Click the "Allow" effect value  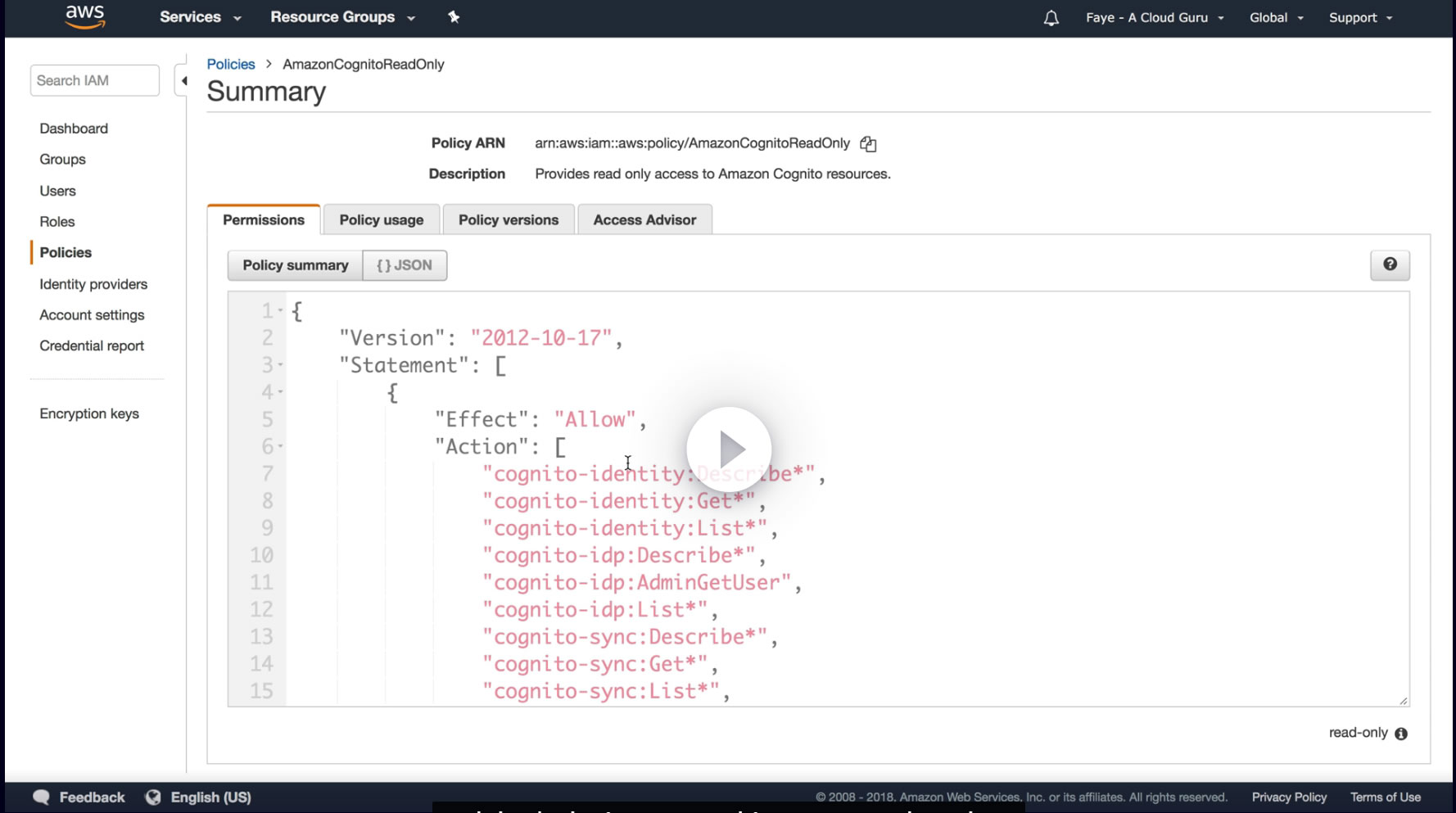595,419
